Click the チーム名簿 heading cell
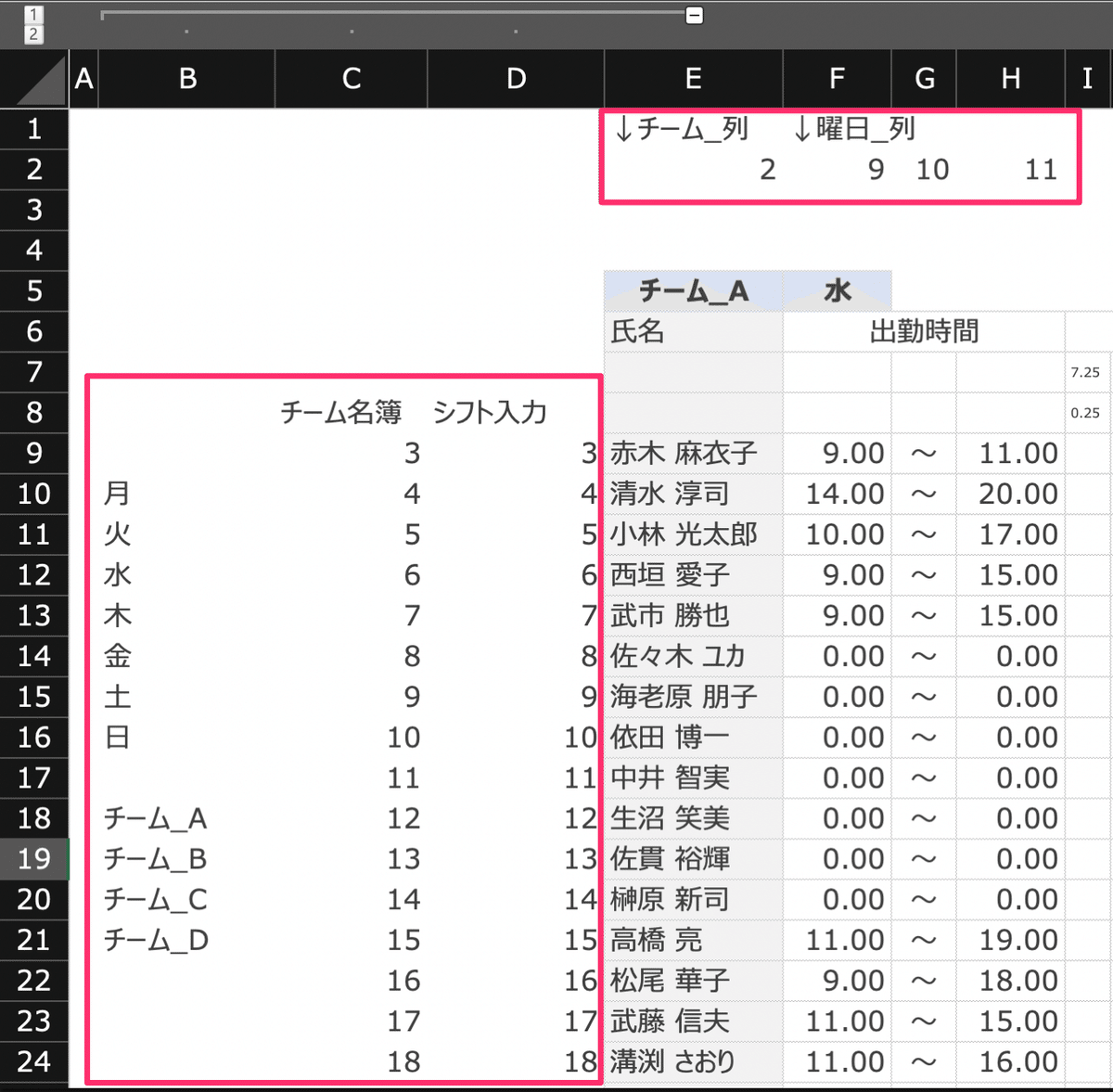 pyautogui.click(x=352, y=413)
